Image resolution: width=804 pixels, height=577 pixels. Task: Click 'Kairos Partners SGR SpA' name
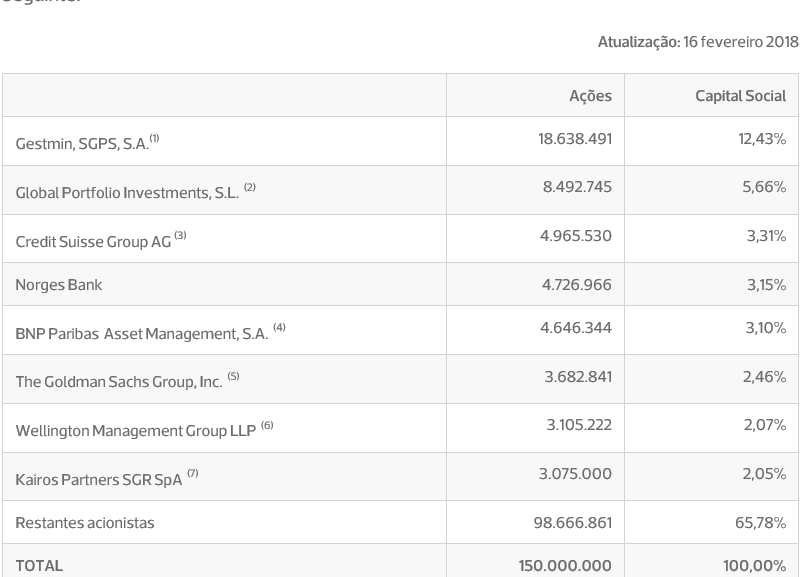click(99, 480)
